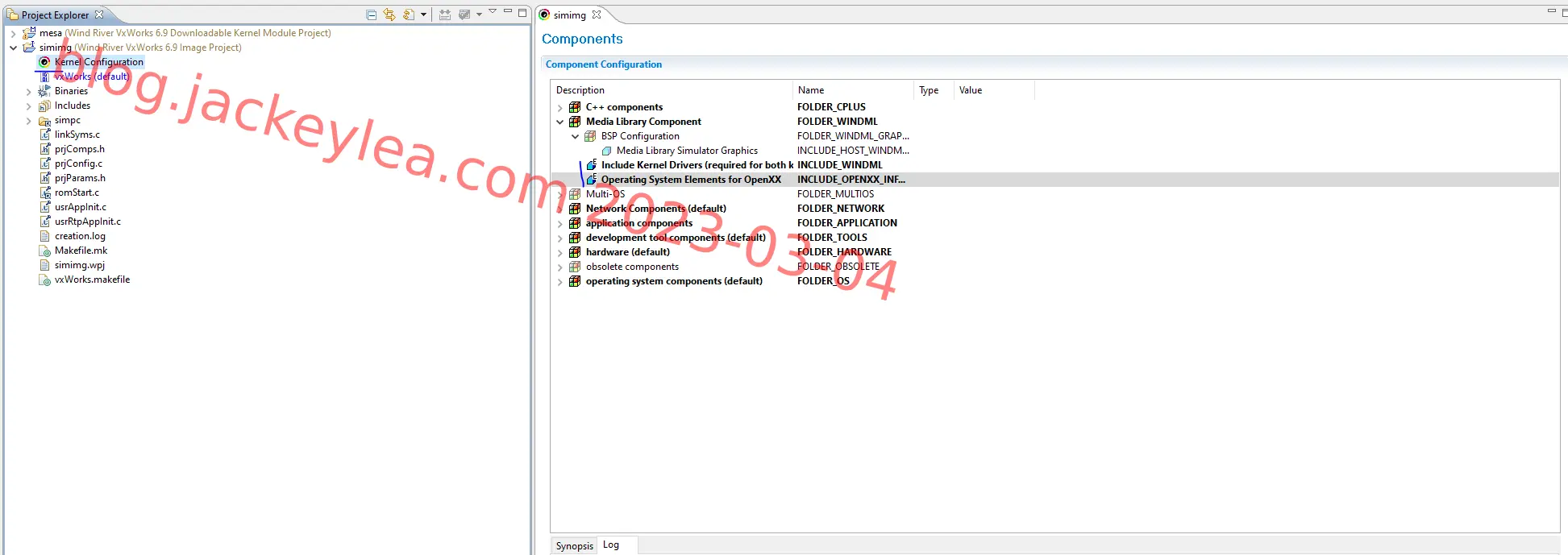Select romStart.c file
Screen dimensions: 1568x555
point(77,193)
